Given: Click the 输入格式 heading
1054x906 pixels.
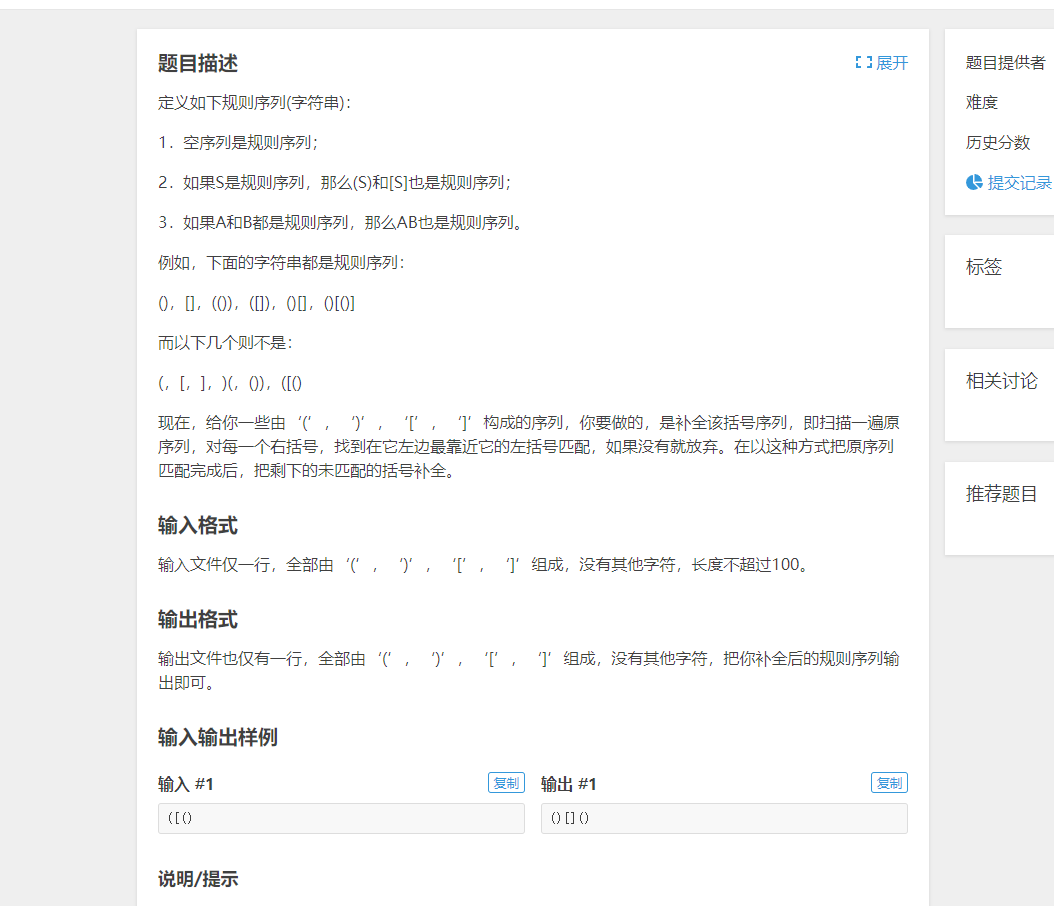Looking at the screenshot, I should coord(198,526).
